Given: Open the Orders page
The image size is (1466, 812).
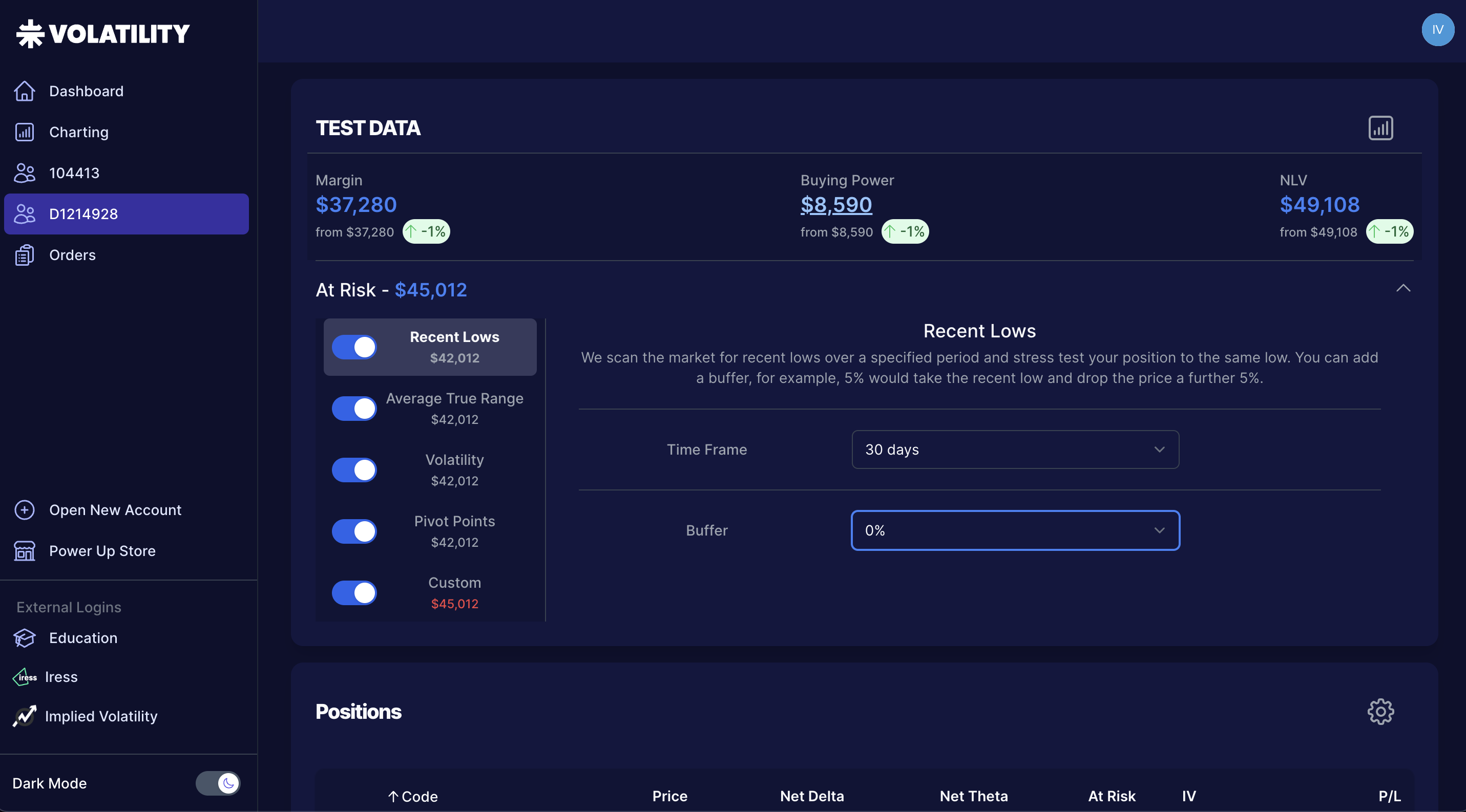Looking at the screenshot, I should point(72,255).
